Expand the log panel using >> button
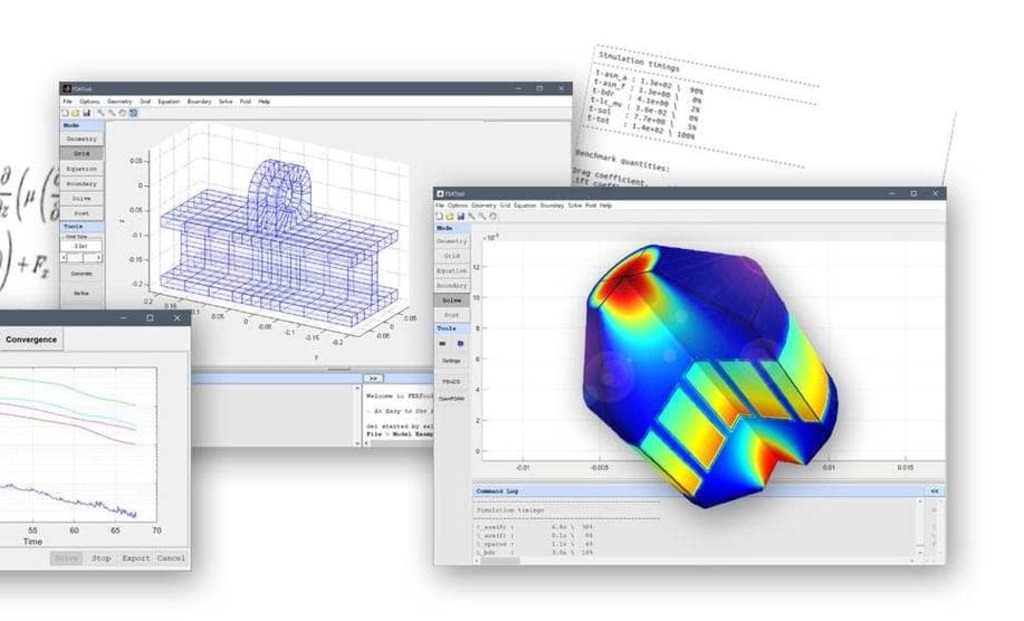This screenshot has width=1024, height=621. pyautogui.click(x=371, y=379)
